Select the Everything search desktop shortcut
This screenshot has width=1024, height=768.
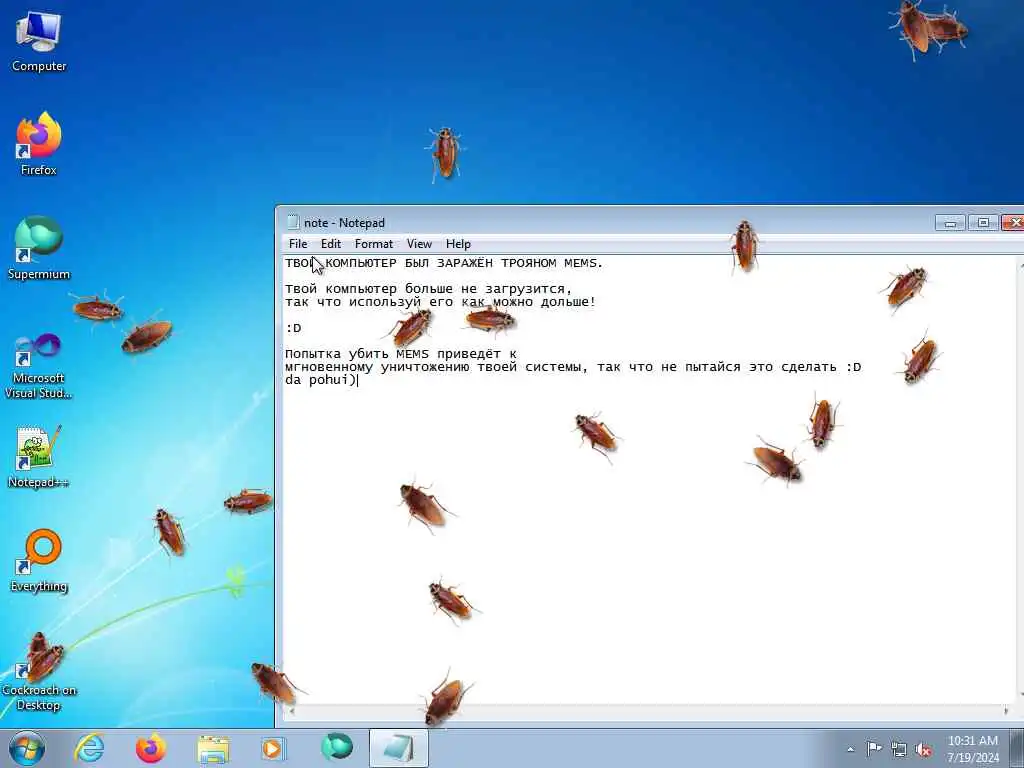pos(39,560)
